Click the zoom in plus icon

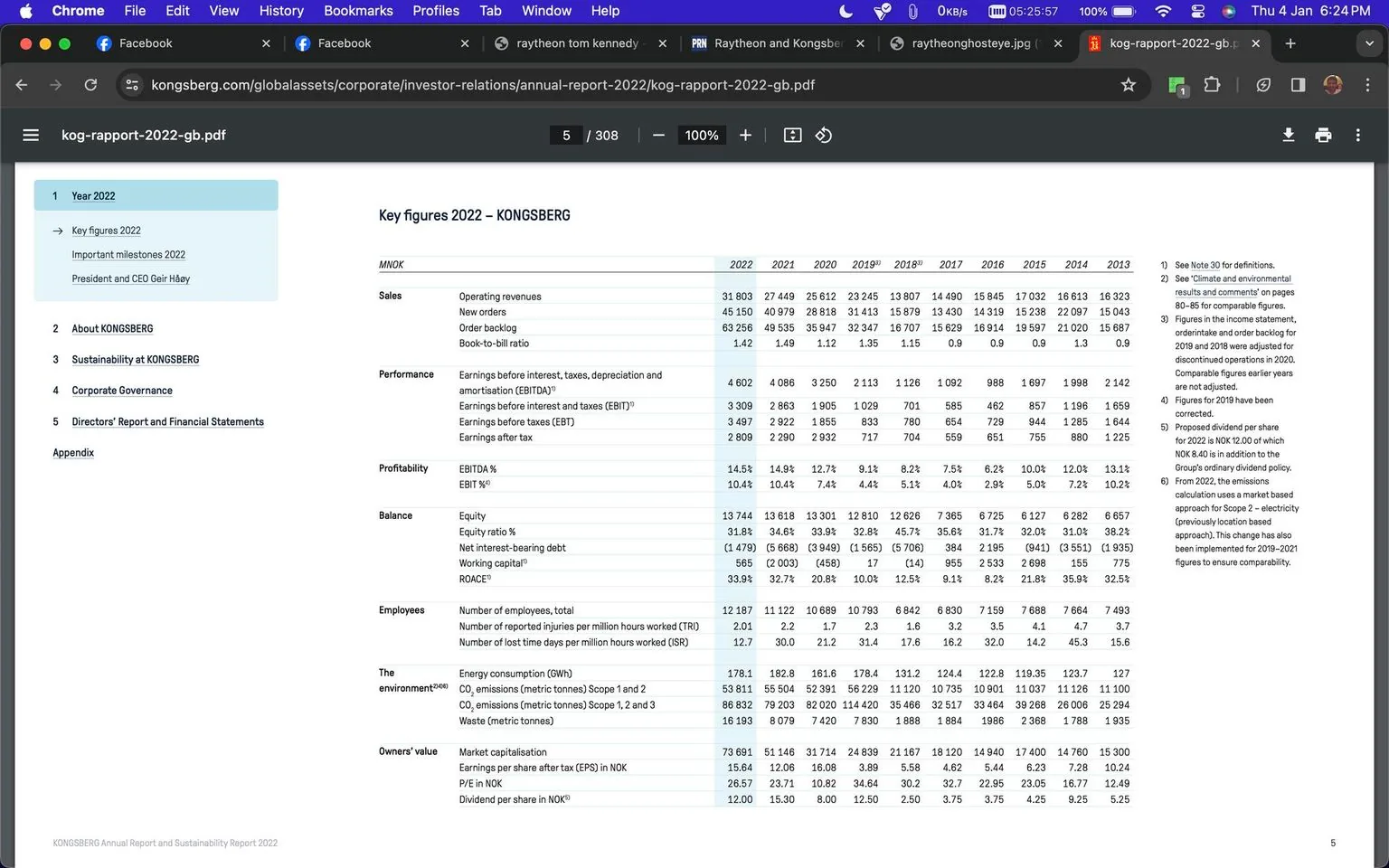(745, 135)
